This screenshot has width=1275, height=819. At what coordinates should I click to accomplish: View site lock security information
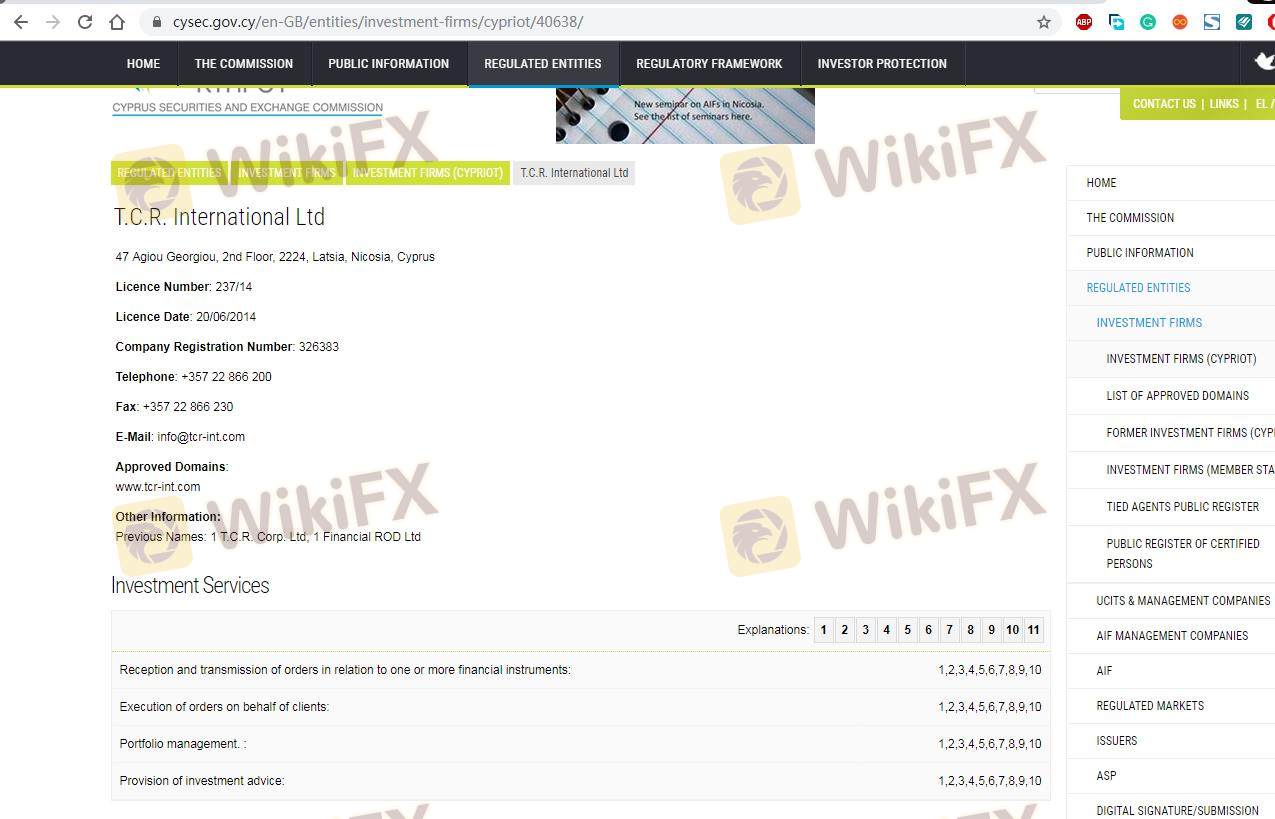pos(156,21)
